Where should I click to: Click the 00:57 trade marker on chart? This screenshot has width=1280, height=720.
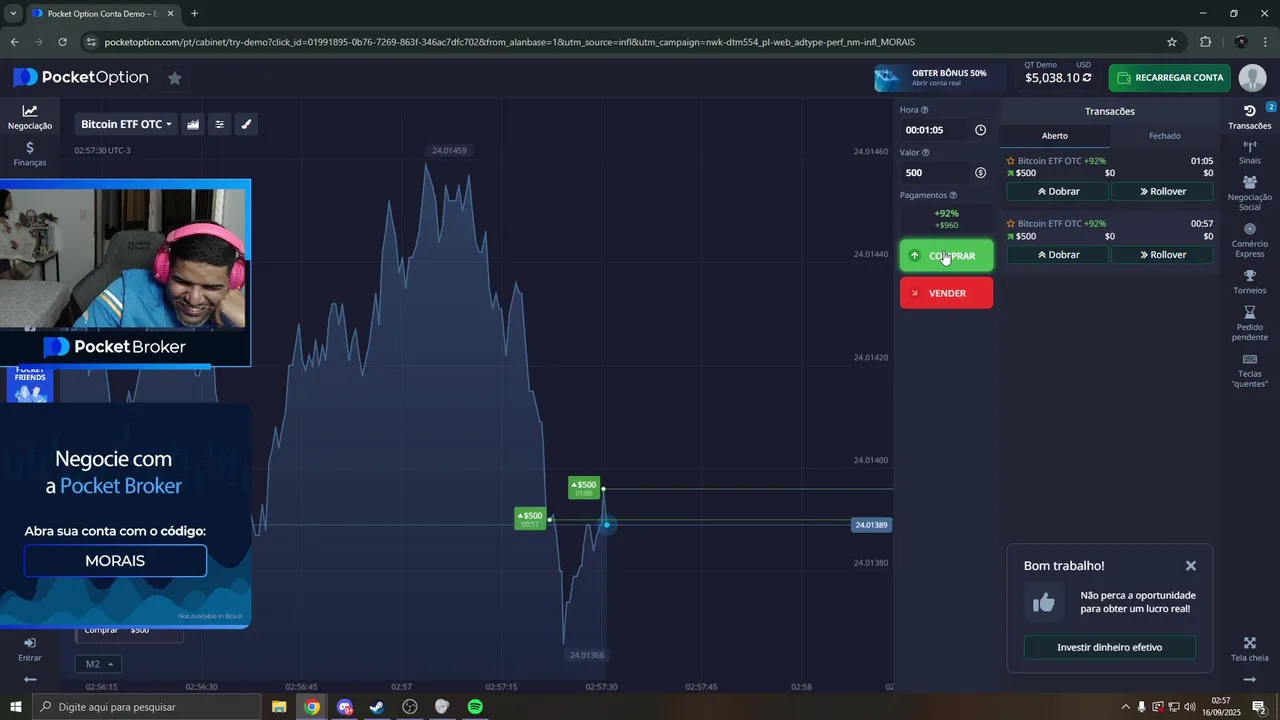coord(530,519)
